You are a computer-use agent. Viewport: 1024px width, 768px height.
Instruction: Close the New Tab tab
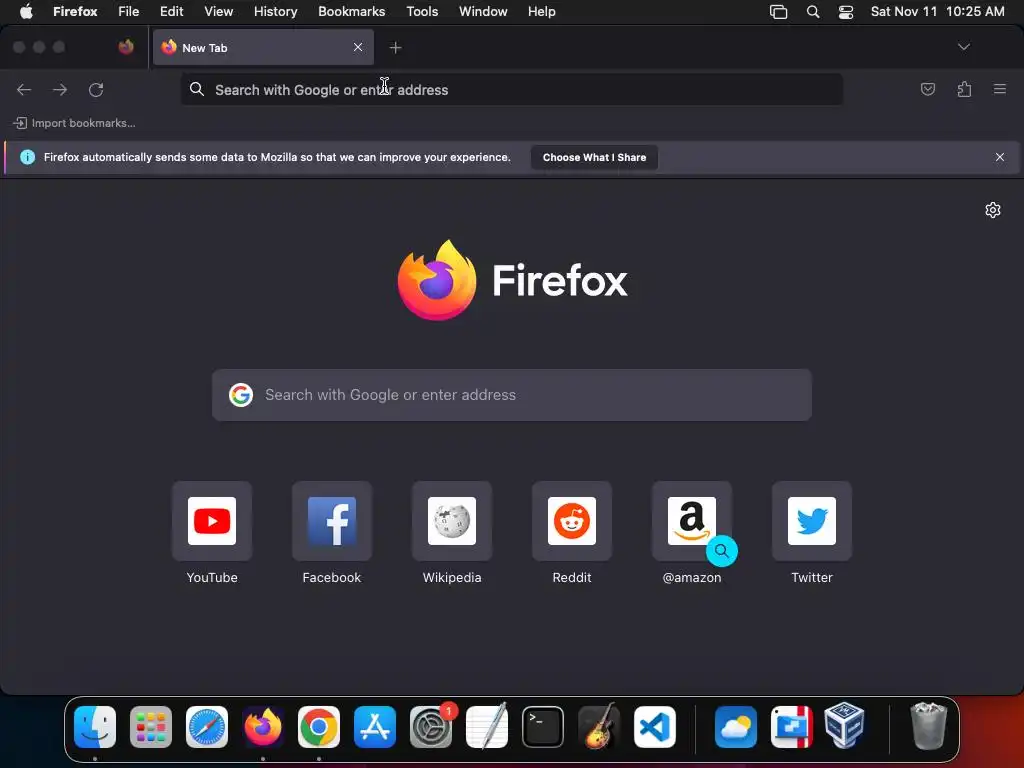point(358,47)
